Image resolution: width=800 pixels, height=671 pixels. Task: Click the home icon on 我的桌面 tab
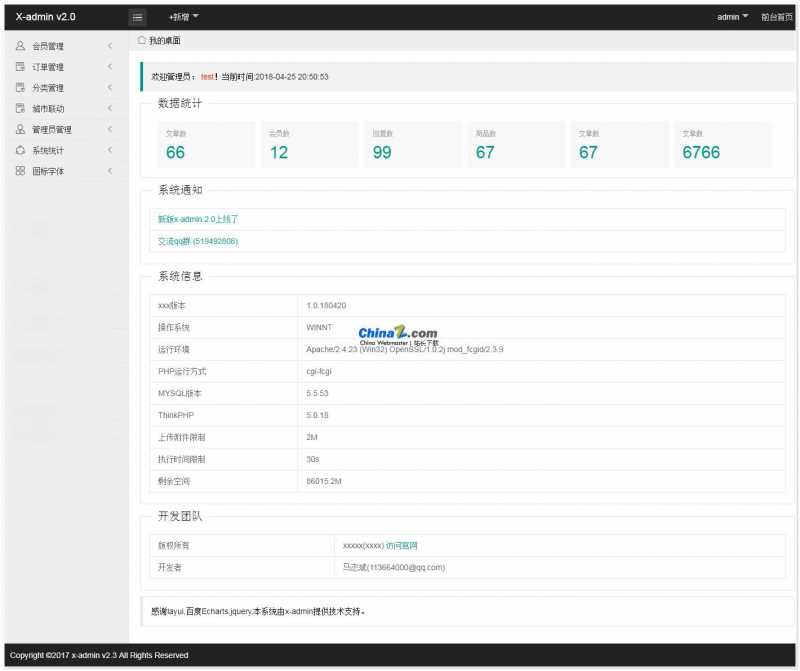click(x=141, y=41)
